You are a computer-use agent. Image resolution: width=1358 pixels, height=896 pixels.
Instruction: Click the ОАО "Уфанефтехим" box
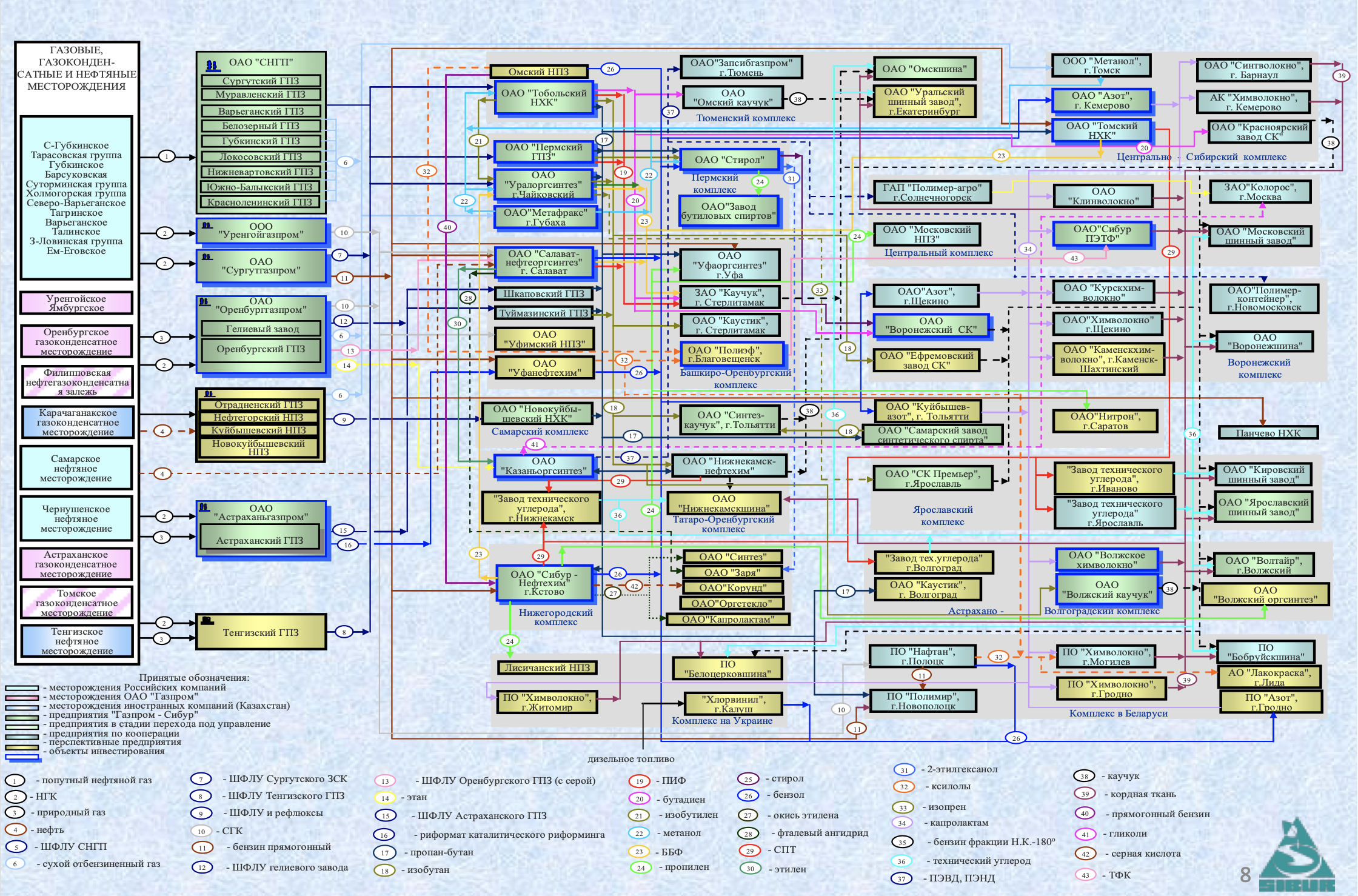(544, 368)
